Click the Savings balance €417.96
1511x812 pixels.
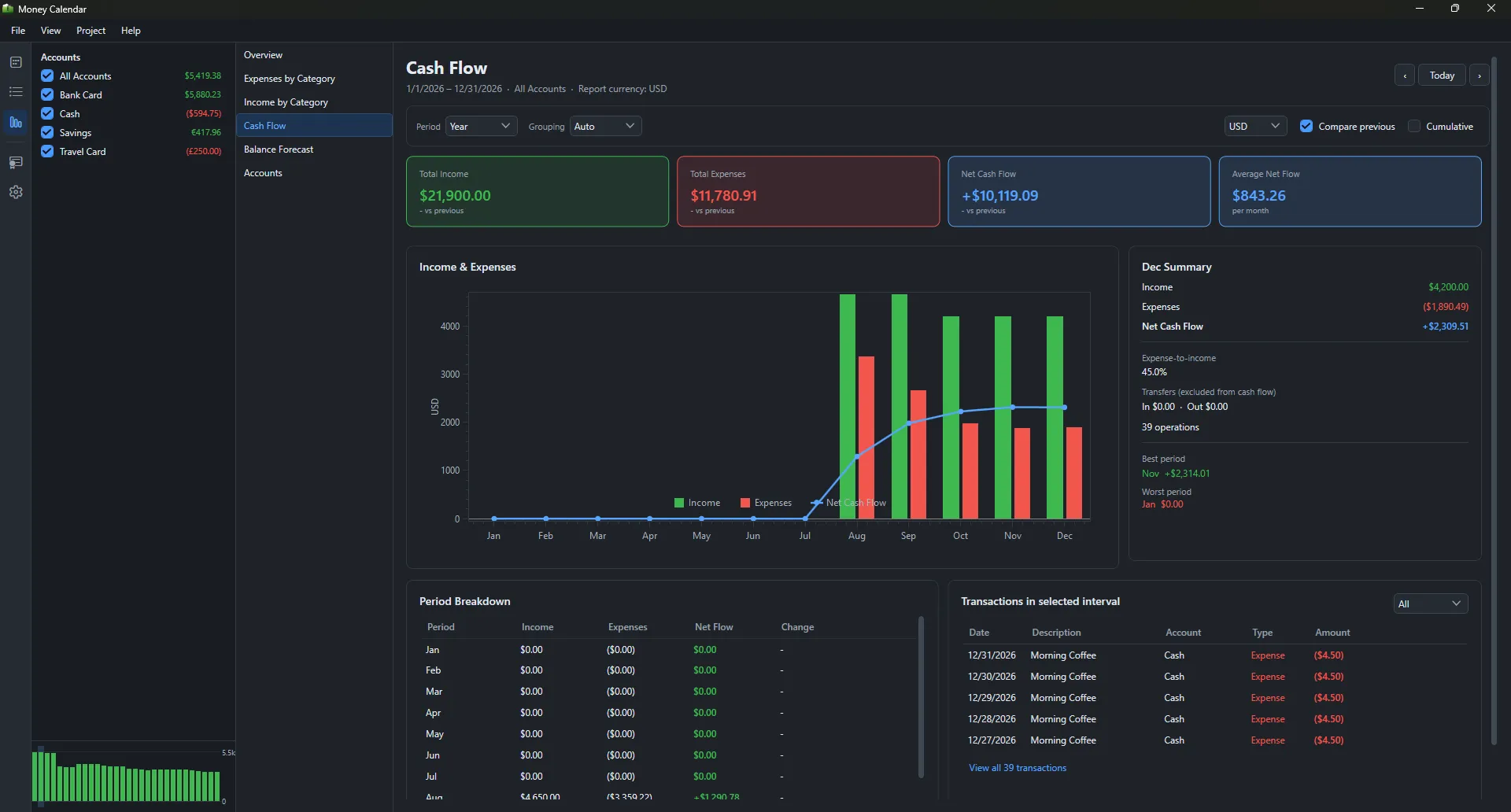(x=206, y=132)
